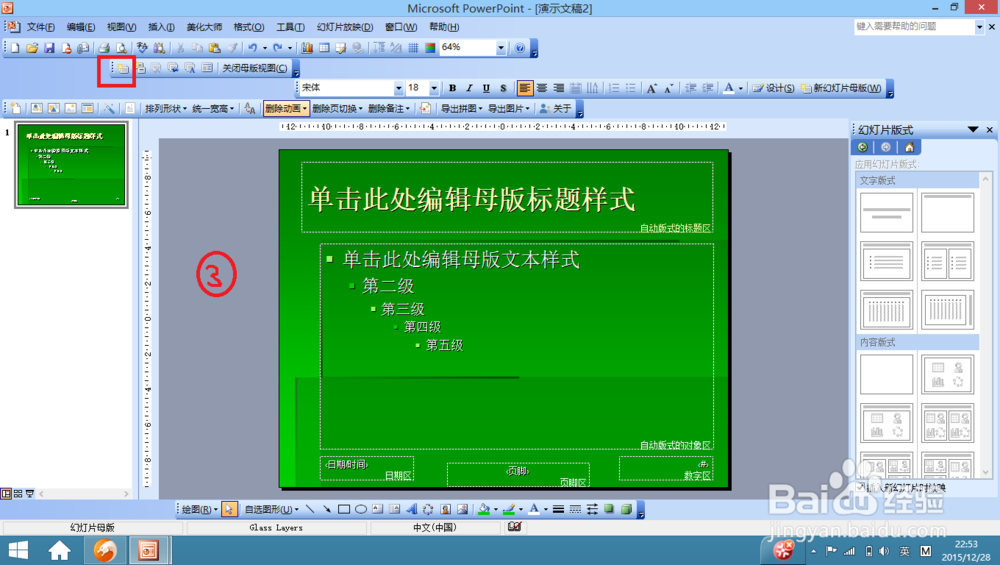
Task: Click the help search input field
Action: point(914,26)
